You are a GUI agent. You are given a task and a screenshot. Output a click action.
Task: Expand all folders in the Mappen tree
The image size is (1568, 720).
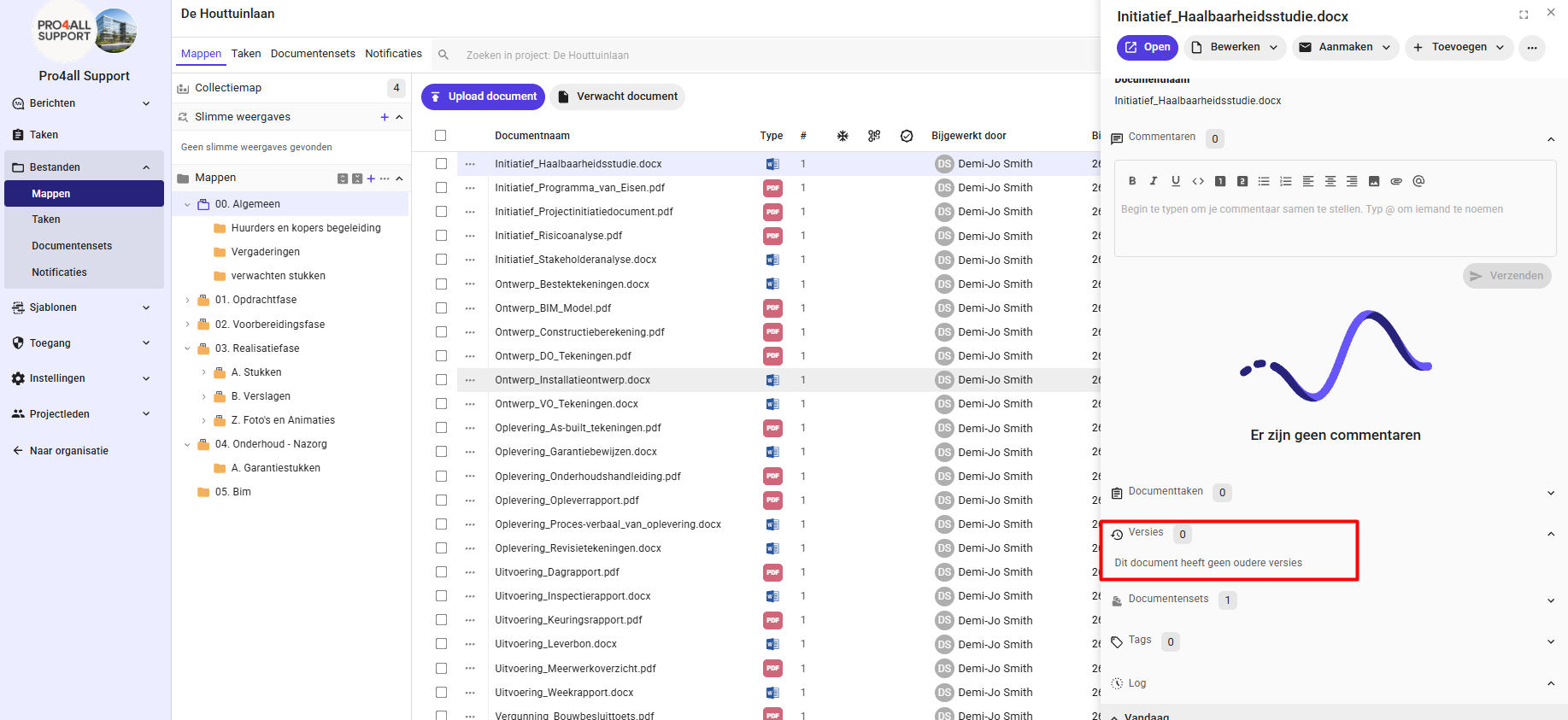[343, 179]
